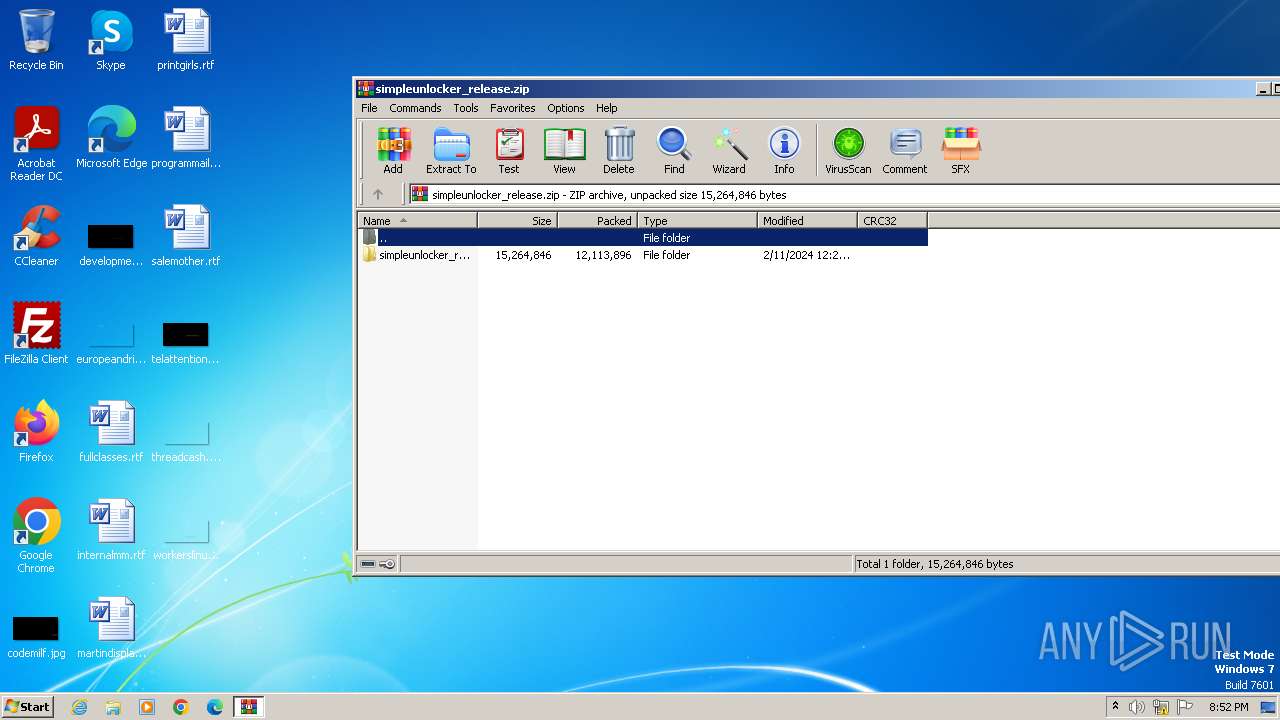The height and width of the screenshot is (720, 1280).
Task: Go up one folder level arrow
Action: 378,195
